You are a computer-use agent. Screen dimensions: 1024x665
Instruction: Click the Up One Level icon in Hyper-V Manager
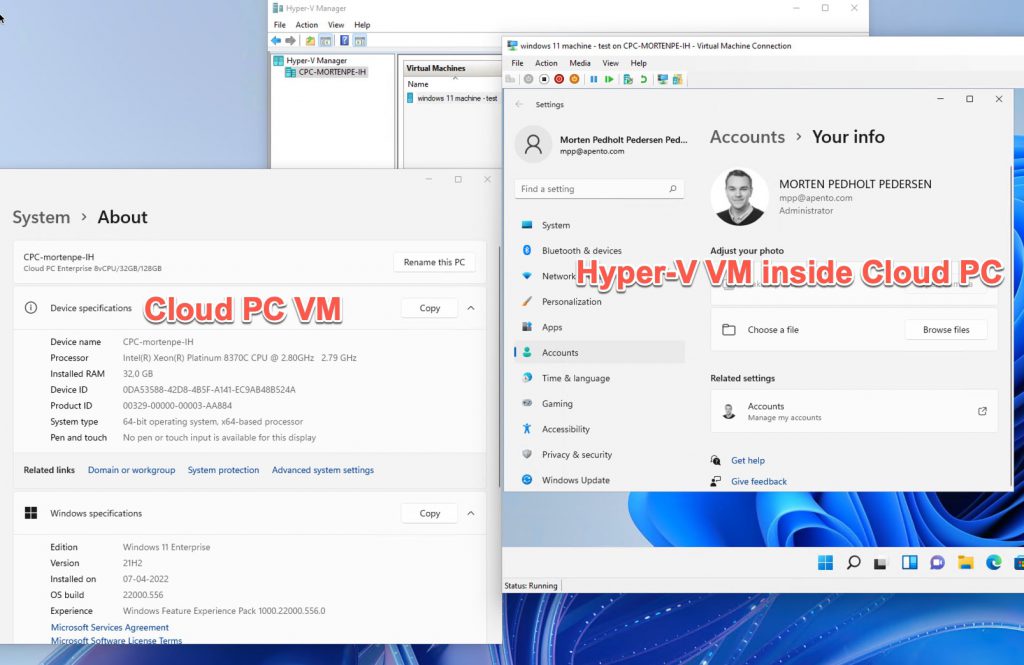(x=310, y=41)
